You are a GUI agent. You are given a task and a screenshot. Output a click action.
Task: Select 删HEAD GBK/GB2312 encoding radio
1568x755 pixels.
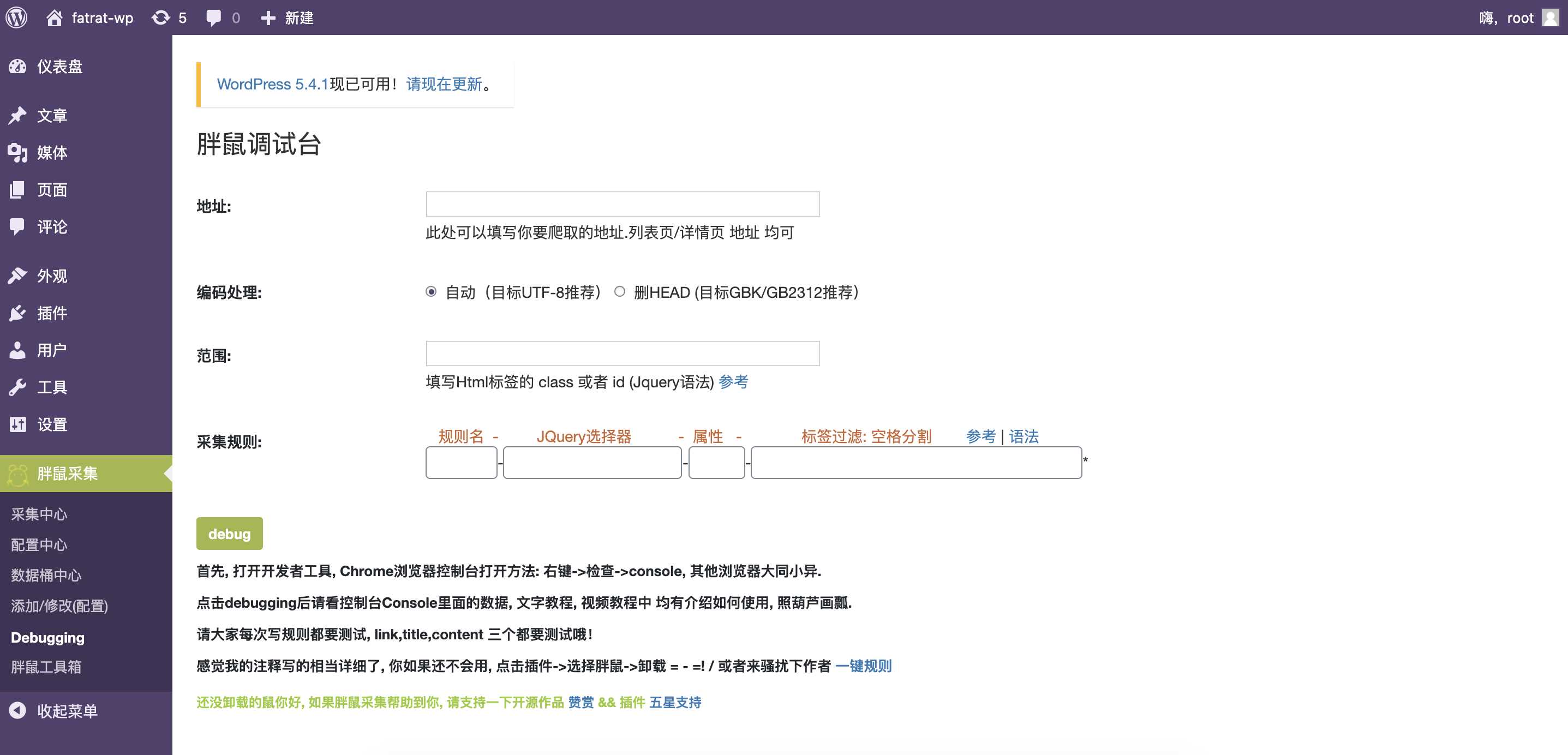point(620,292)
